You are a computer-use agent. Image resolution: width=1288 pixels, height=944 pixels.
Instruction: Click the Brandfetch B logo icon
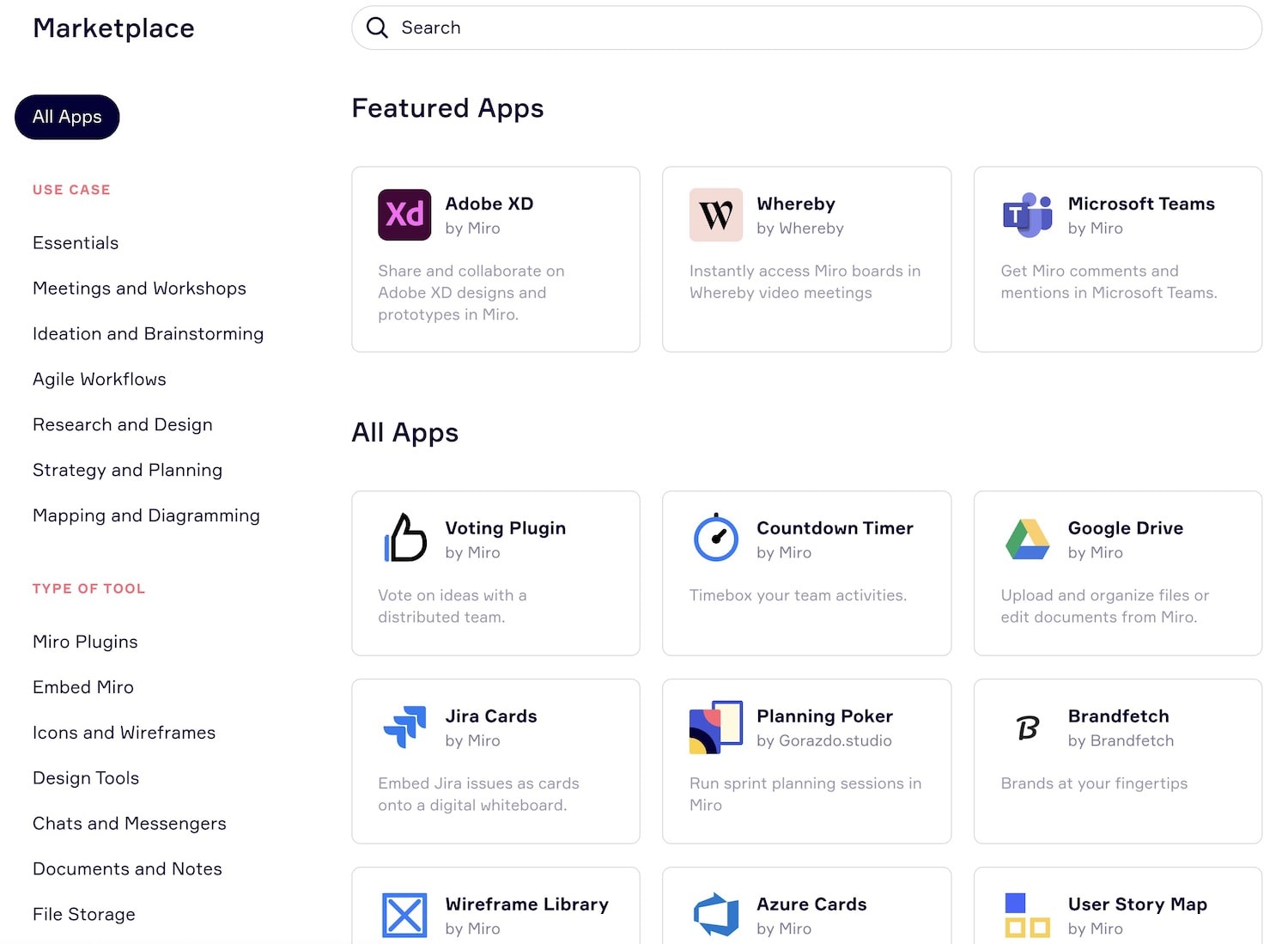pos(1028,728)
